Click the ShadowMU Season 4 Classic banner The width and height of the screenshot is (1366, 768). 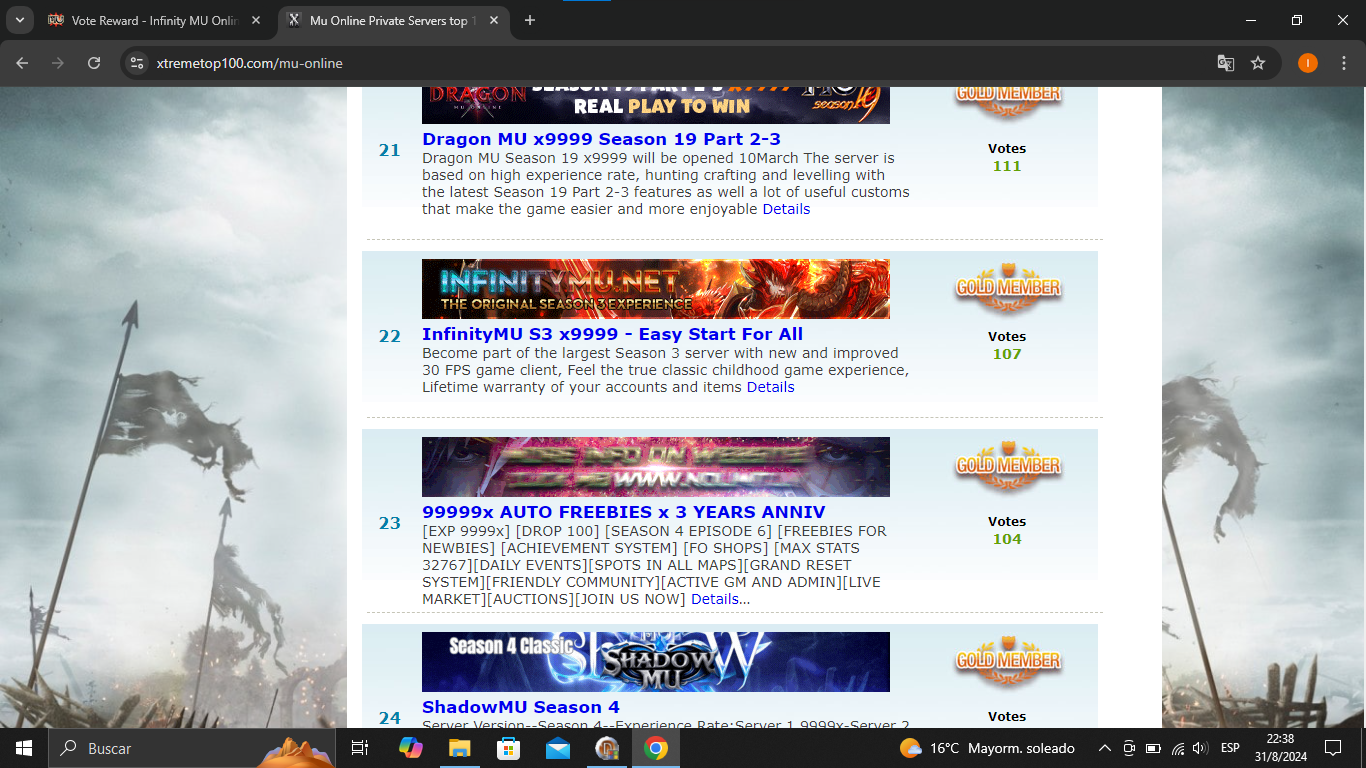pyautogui.click(x=656, y=662)
